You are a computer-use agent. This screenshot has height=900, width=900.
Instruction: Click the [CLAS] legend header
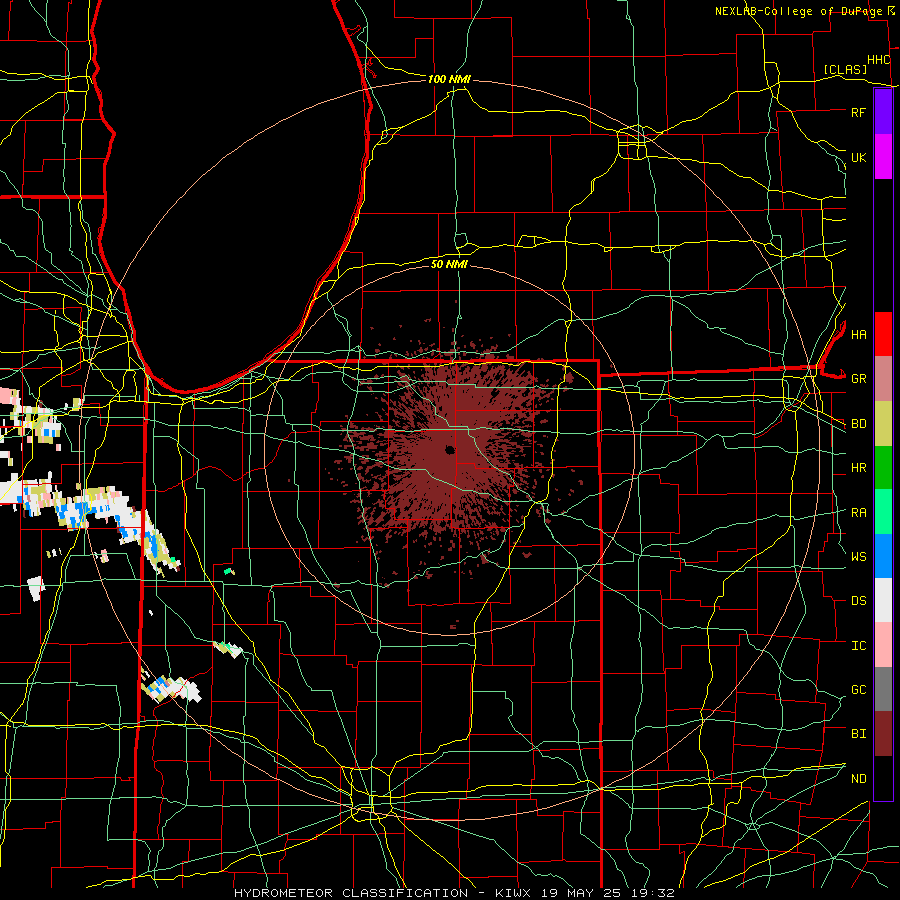point(845,69)
